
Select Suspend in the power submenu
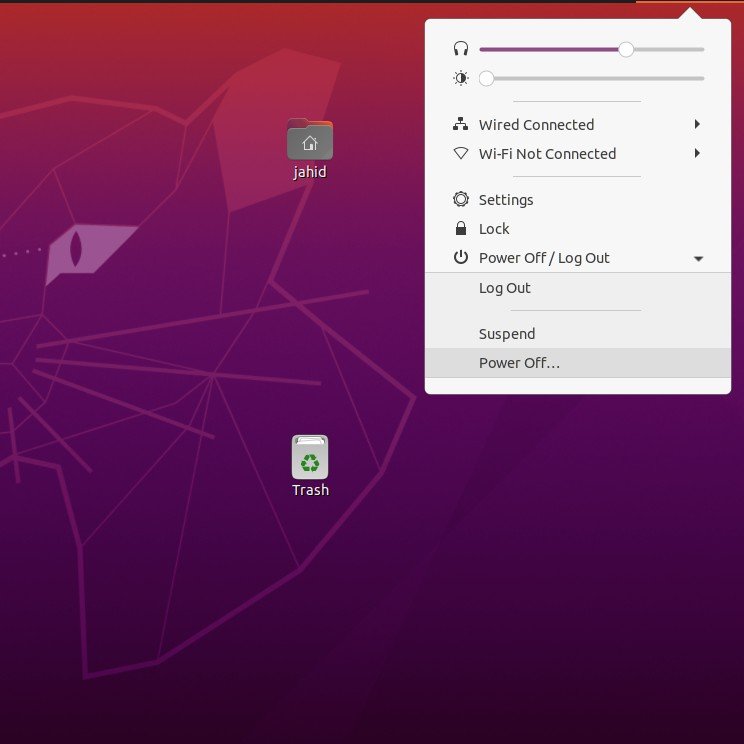pyautogui.click(x=577, y=334)
